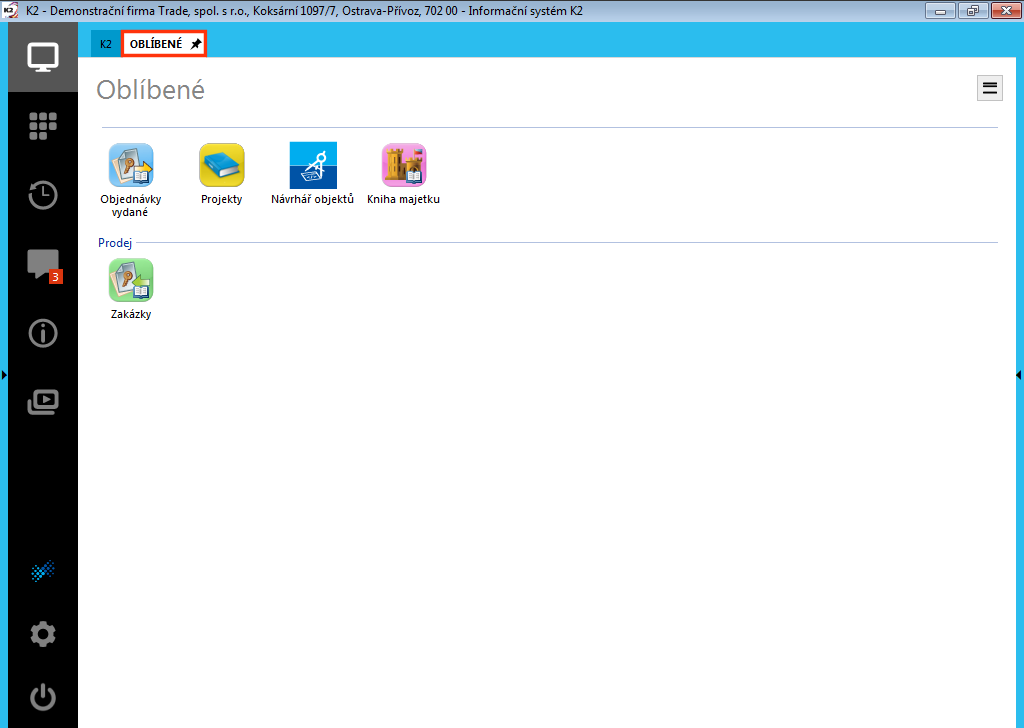
Task: Click the K2 logo in title bar
Action: click(x=10, y=10)
